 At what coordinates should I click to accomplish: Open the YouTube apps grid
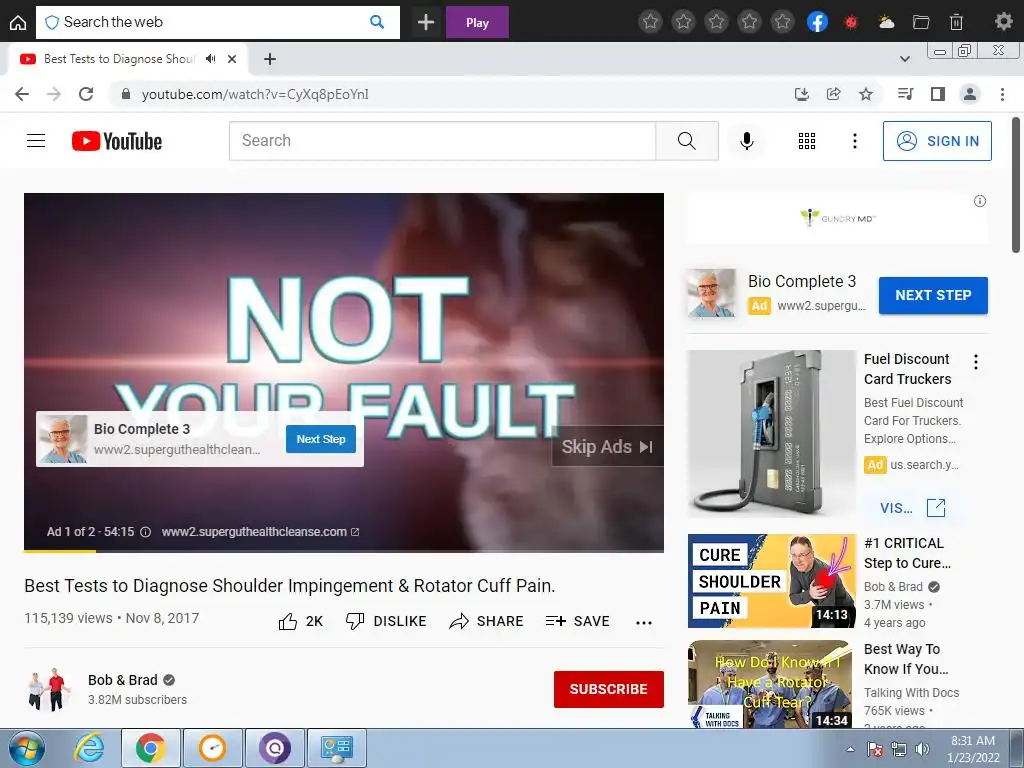807,141
